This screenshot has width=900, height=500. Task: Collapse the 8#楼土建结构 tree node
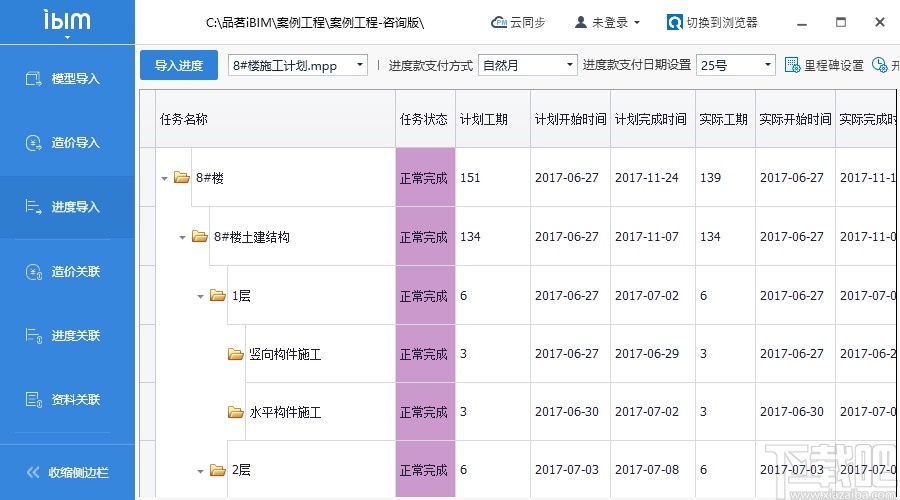pyautogui.click(x=183, y=237)
